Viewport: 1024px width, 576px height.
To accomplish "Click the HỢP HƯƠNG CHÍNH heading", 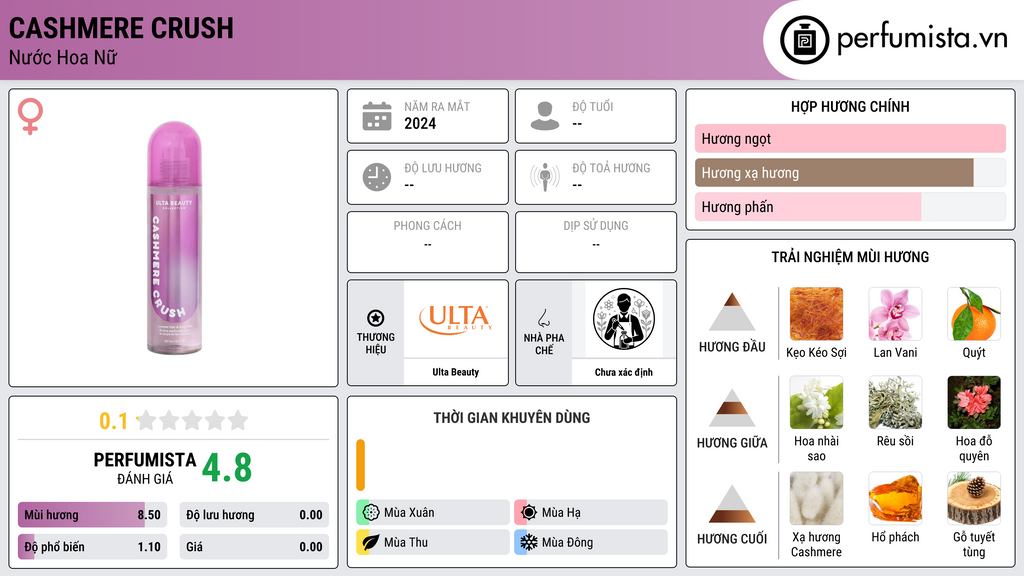I will [850, 106].
